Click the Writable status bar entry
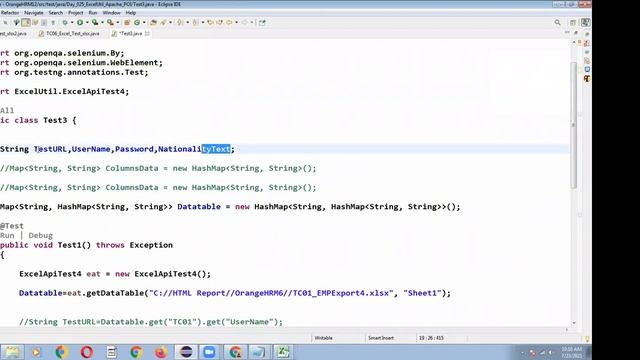This screenshot has width=640, height=360. (x=323, y=338)
